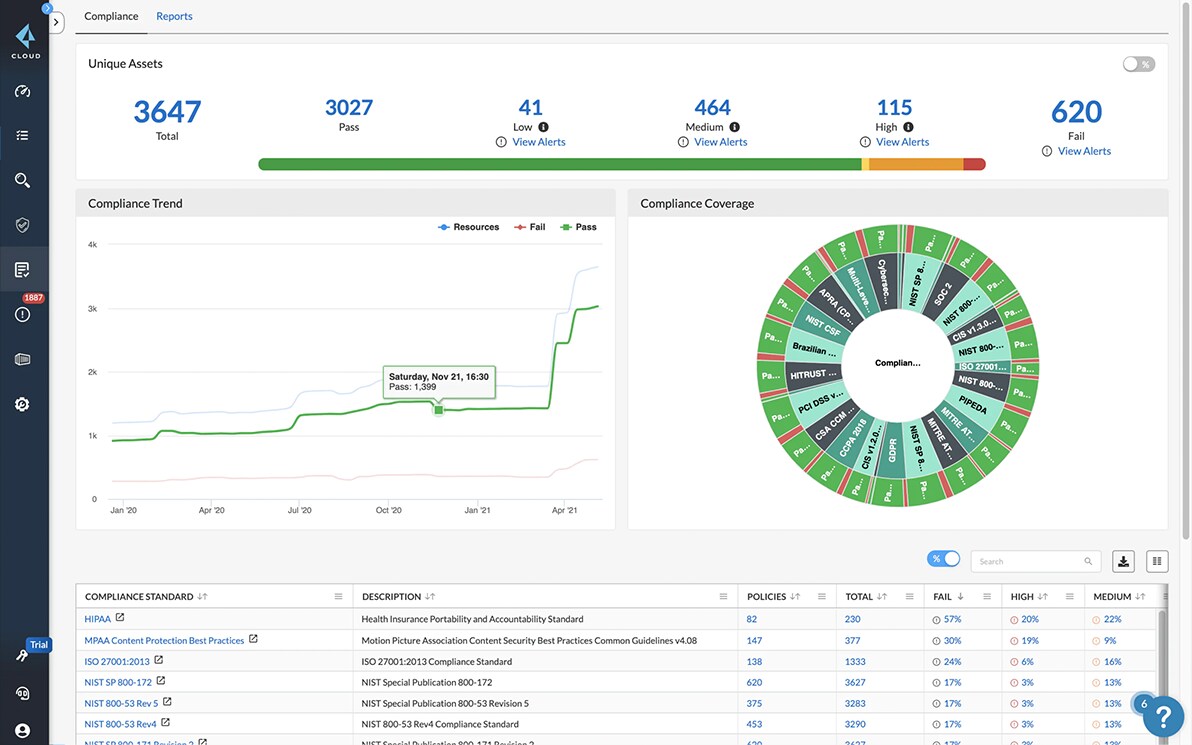This screenshot has width=1192, height=745.
Task: Click the alerts icon showing 1887 badge
Action: pos(24,313)
